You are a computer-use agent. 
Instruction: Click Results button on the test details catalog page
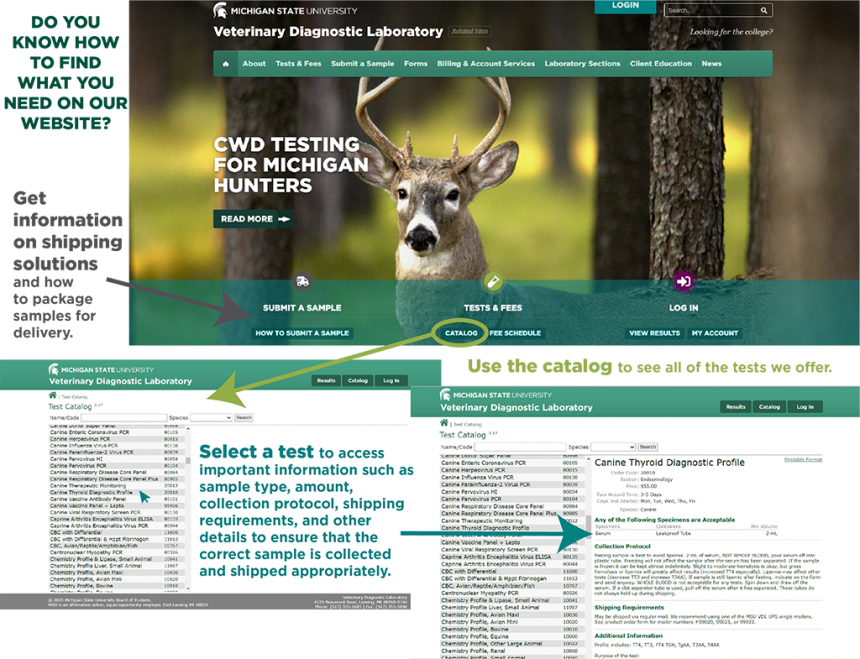pos(735,407)
